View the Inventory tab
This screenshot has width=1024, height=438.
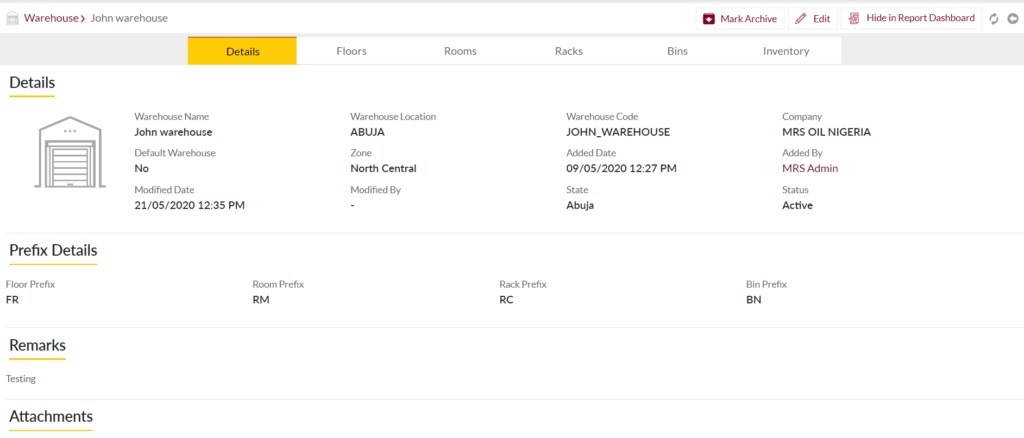pos(786,51)
